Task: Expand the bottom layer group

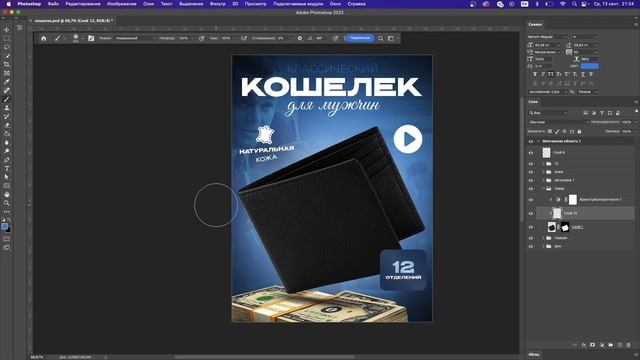Action: (x=543, y=247)
